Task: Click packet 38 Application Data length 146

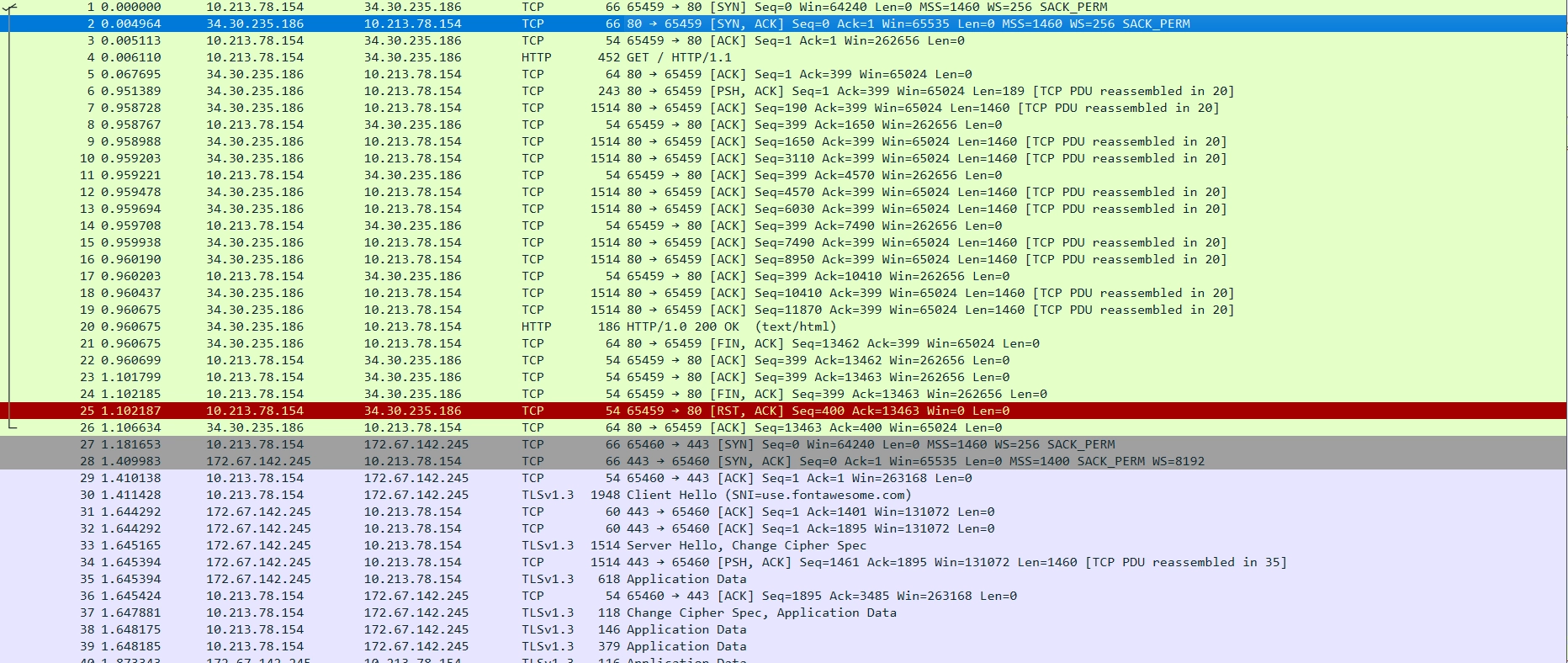Action: pos(784,629)
